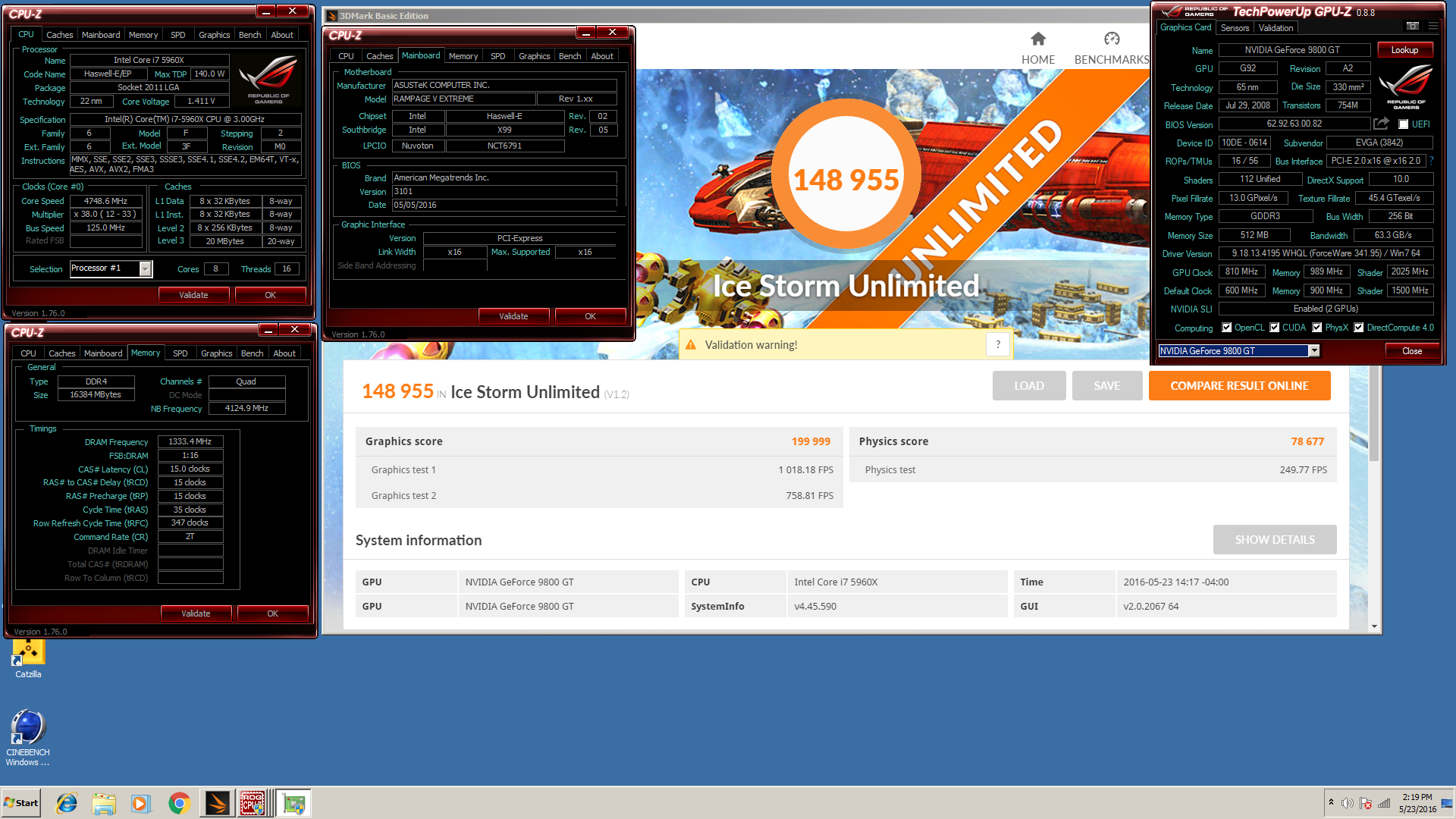Click Validate in the Memory CPU-Z window

pyautogui.click(x=196, y=613)
